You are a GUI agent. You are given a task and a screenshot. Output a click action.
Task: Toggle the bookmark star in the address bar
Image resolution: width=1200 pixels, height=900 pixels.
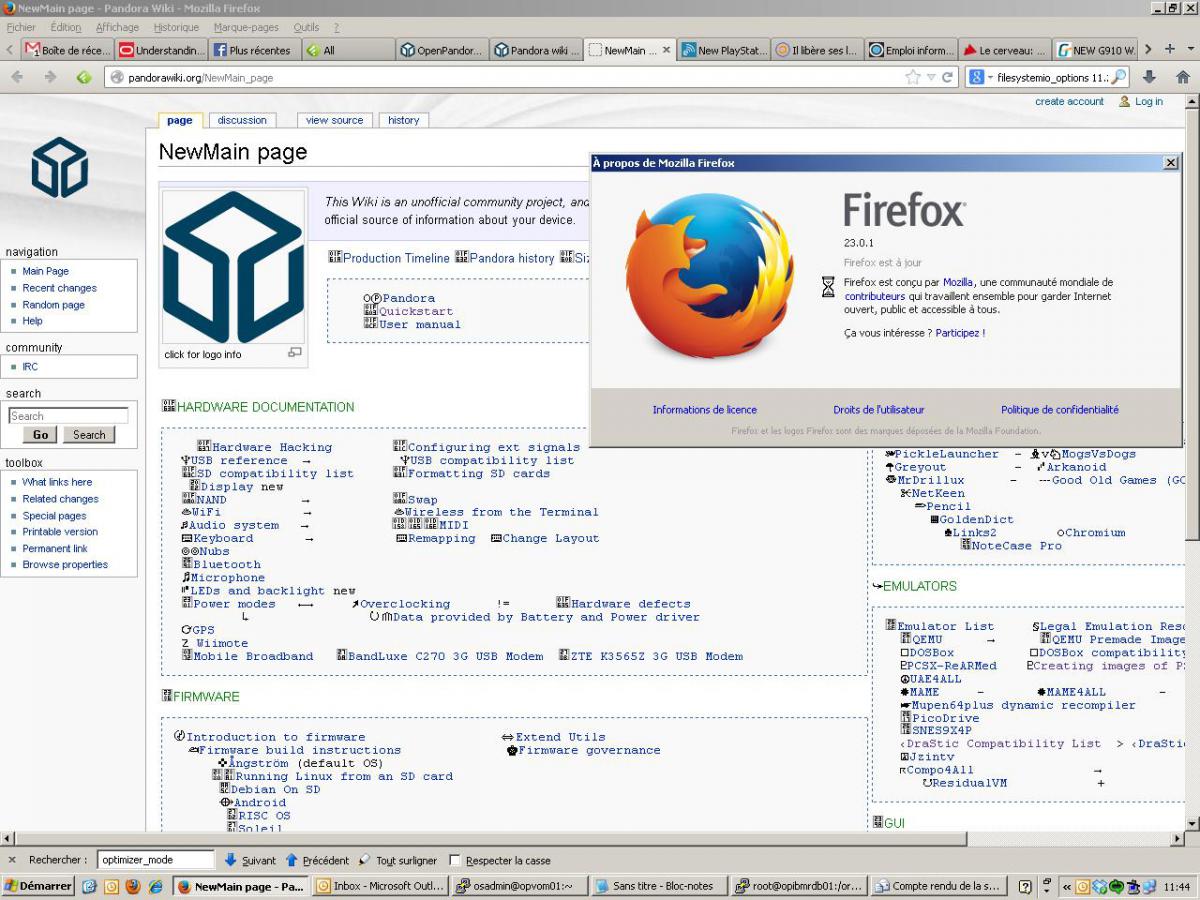(x=912, y=77)
